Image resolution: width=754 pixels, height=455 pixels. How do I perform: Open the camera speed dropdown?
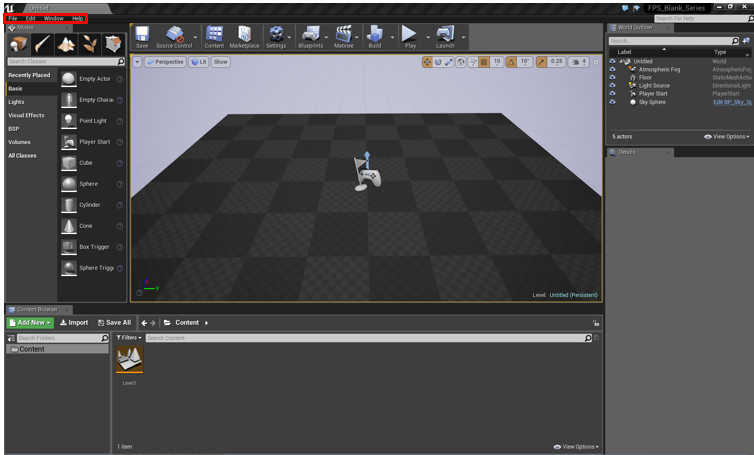tap(579, 62)
